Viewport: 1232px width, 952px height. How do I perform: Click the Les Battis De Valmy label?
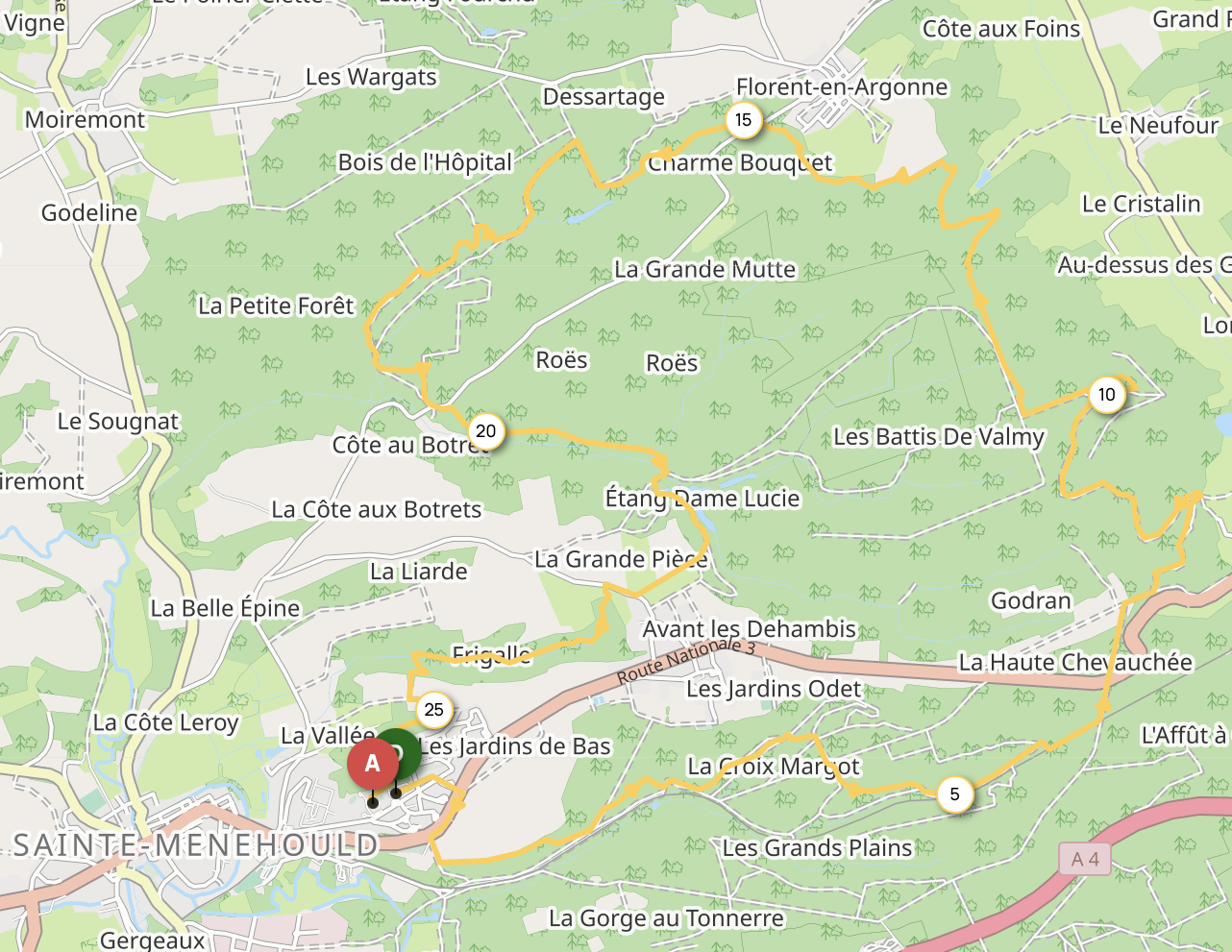tap(939, 437)
